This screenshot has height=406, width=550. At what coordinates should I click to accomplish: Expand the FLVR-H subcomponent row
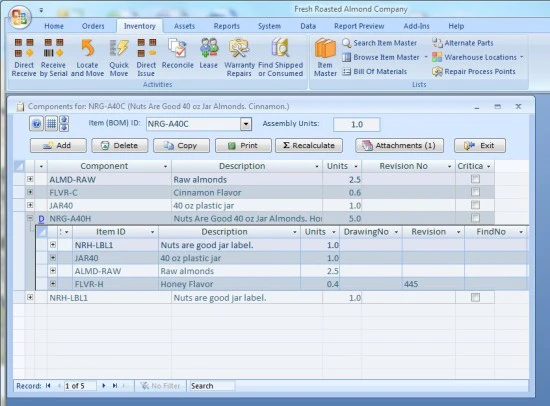[x=53, y=284]
